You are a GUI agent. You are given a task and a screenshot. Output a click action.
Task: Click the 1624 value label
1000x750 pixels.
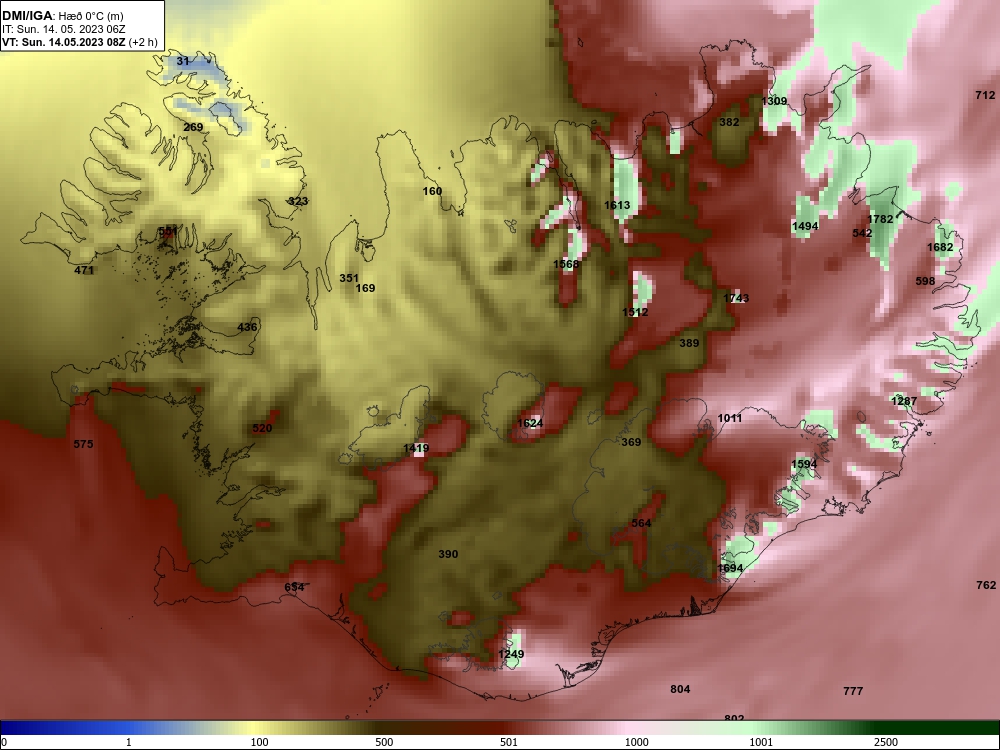pos(530,423)
